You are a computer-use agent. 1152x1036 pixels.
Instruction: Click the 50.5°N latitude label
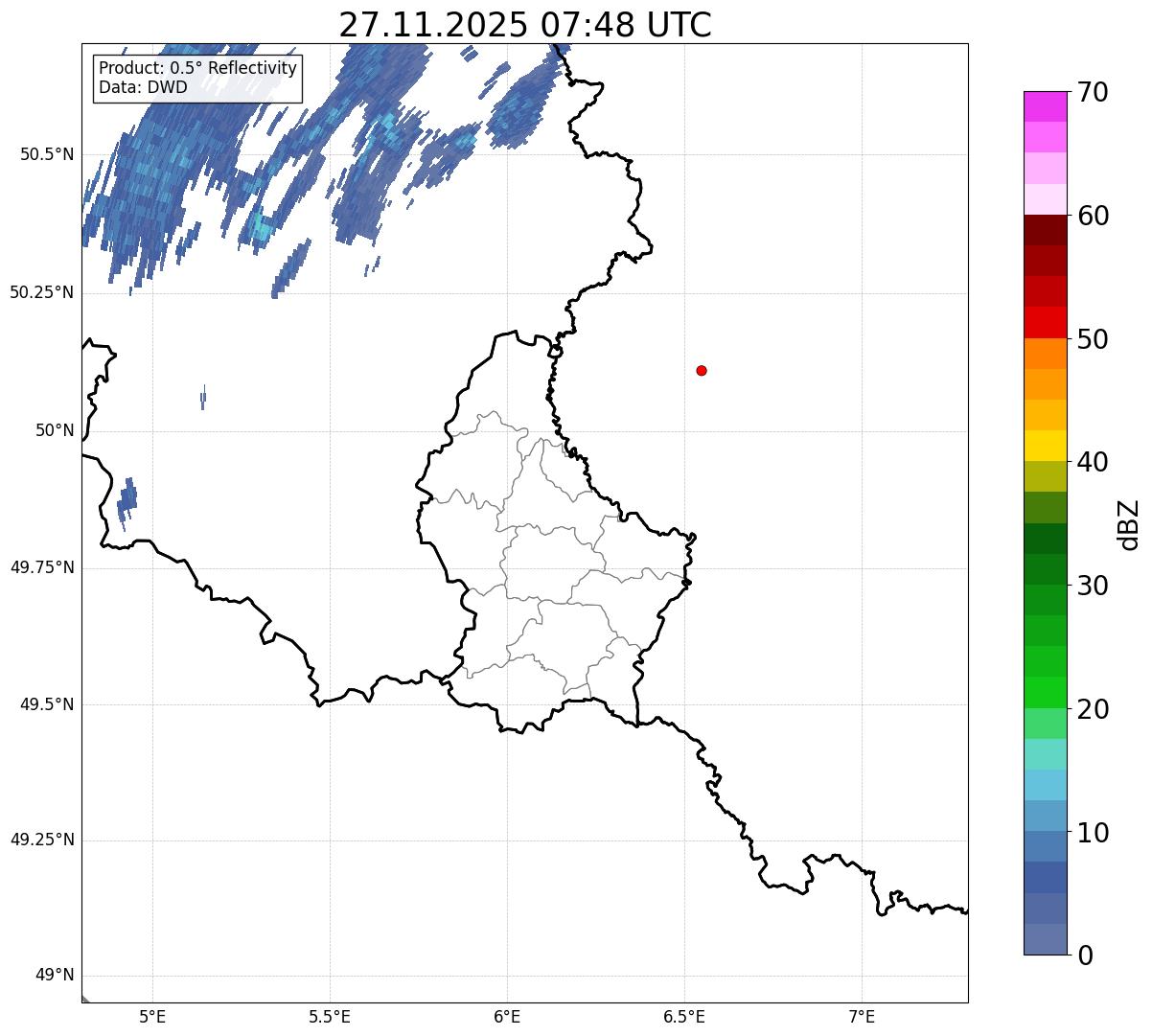pos(47,154)
